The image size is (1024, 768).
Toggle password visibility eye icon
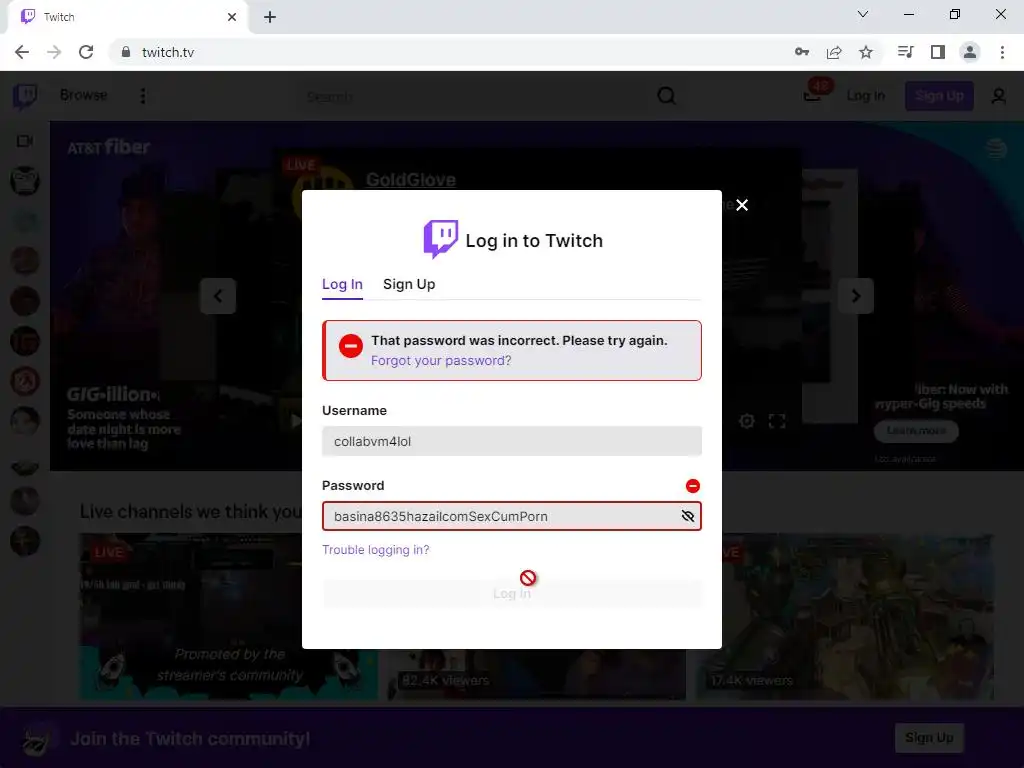click(687, 516)
